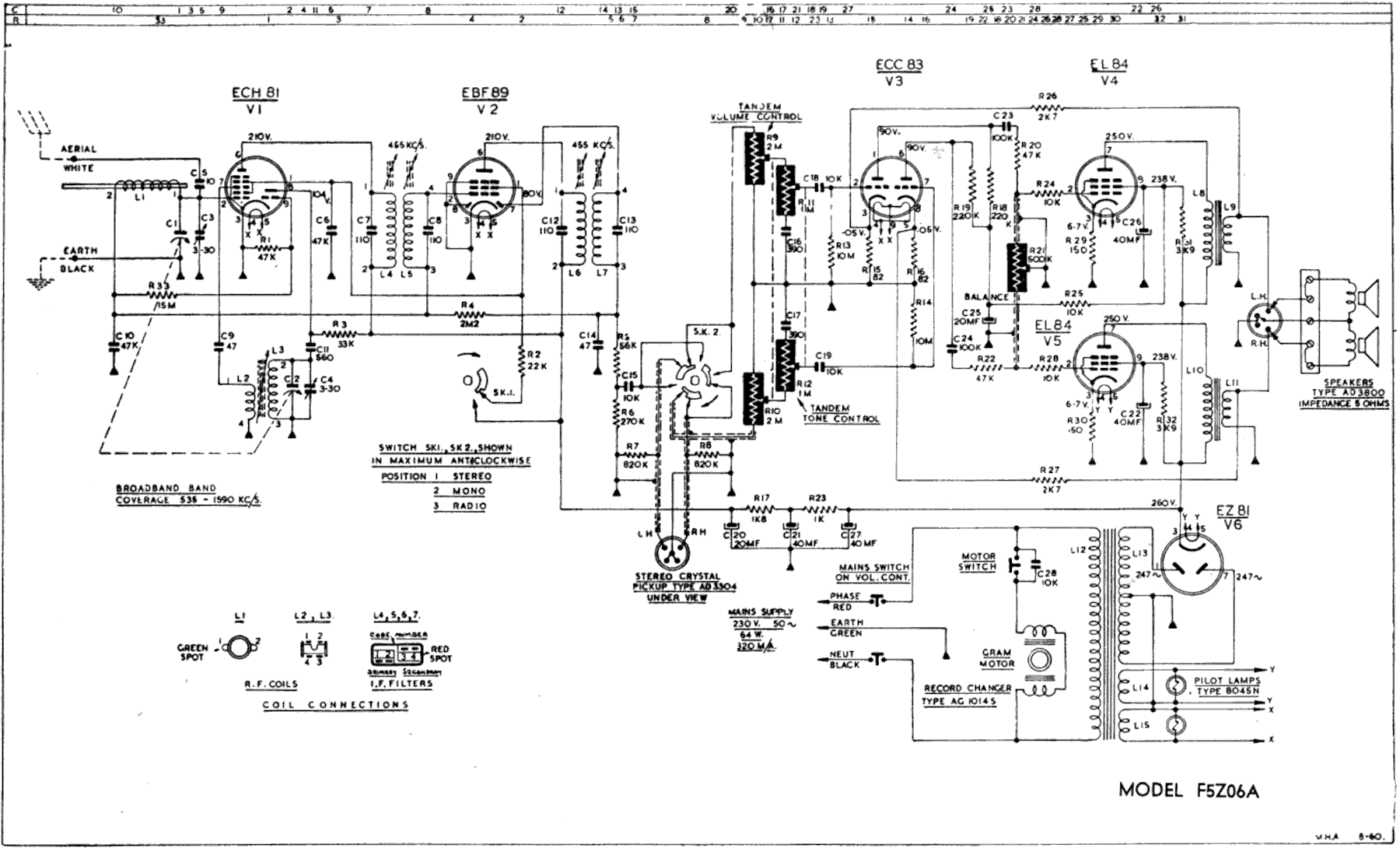The height and width of the screenshot is (848, 1400).
Task: Click the Coil Connections heading
Action: click(335, 705)
